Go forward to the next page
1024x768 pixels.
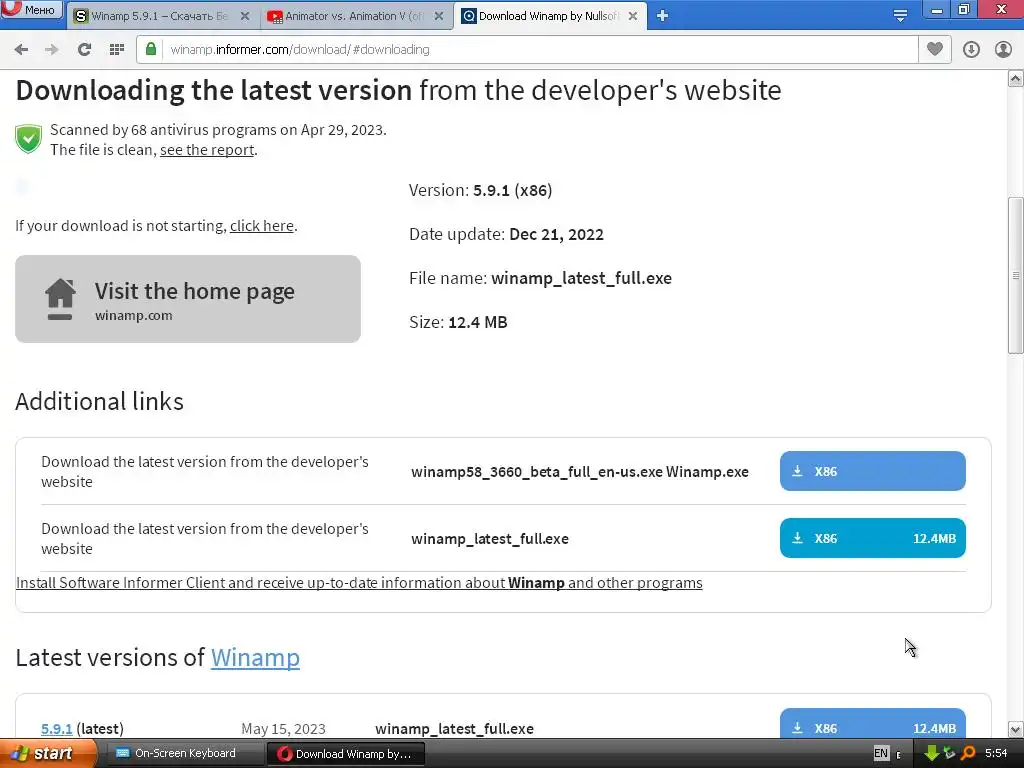coord(52,50)
